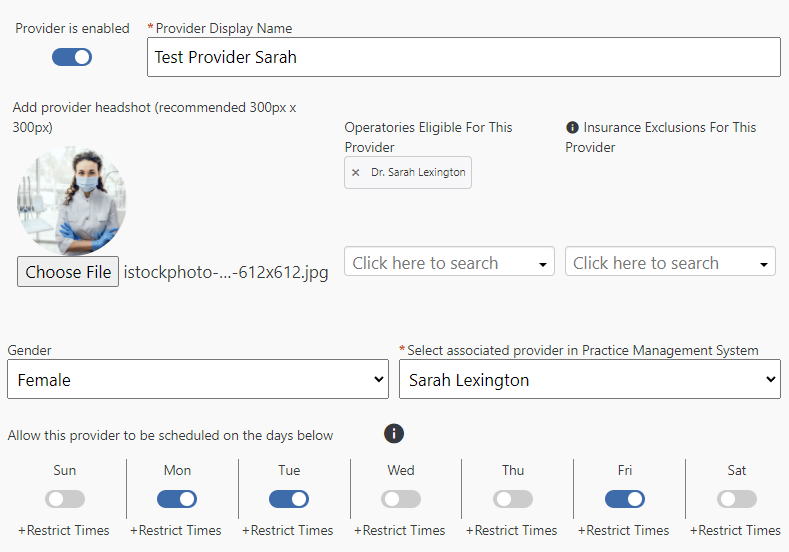The image size is (789, 552).
Task: Enable scheduling on Saturday
Action: [737, 499]
